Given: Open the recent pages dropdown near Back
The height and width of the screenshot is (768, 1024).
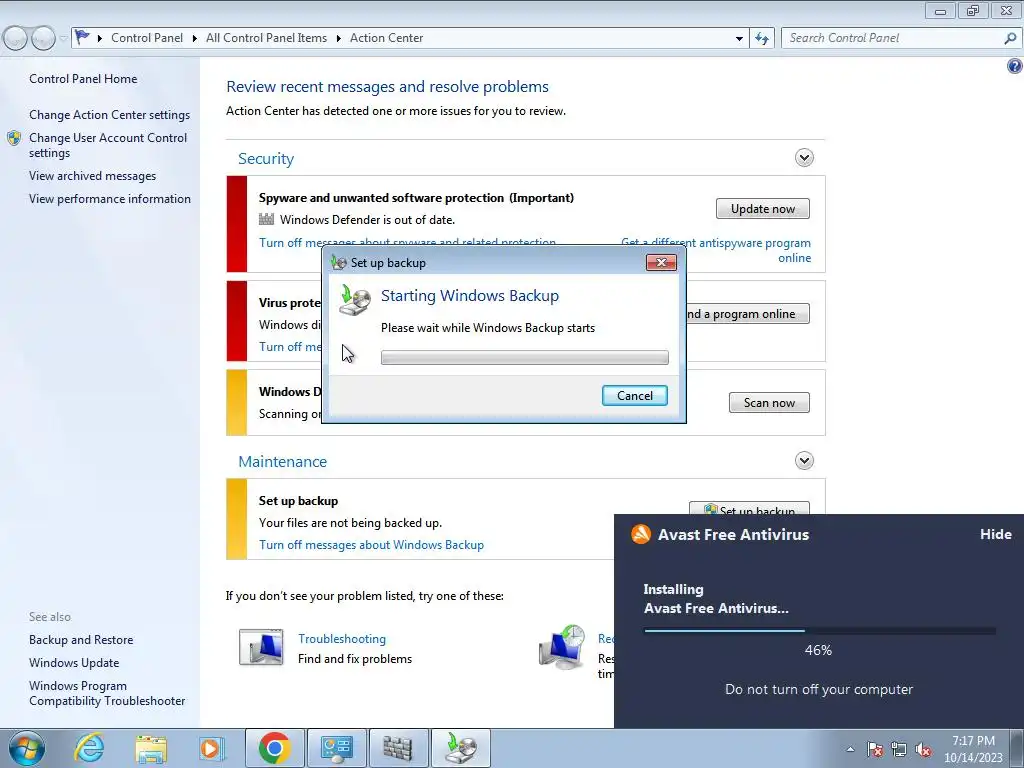Looking at the screenshot, I should (x=63, y=39).
